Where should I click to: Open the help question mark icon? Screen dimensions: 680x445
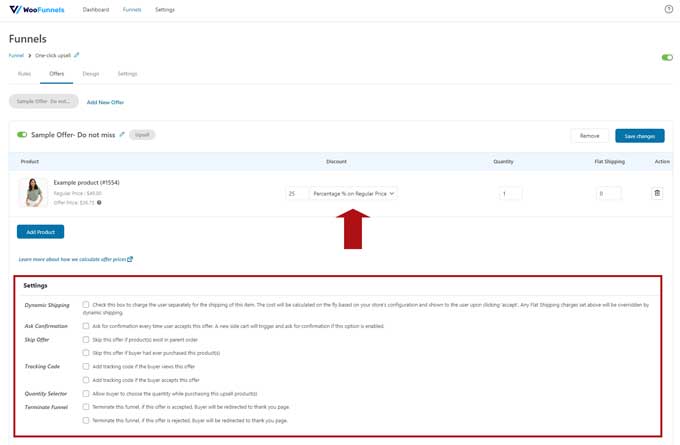click(x=669, y=9)
